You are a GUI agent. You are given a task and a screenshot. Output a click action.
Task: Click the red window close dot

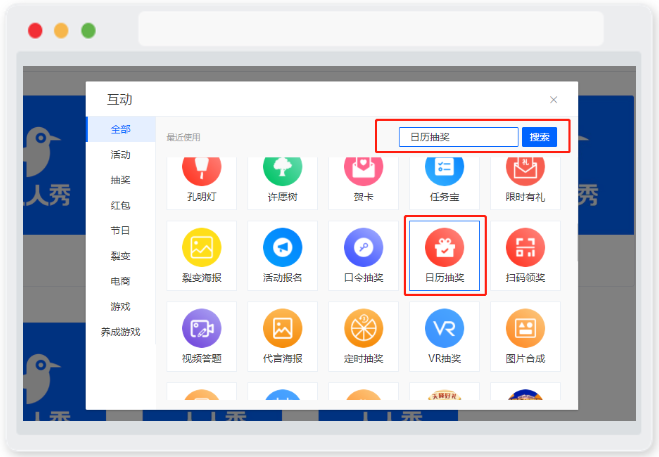(x=35, y=31)
